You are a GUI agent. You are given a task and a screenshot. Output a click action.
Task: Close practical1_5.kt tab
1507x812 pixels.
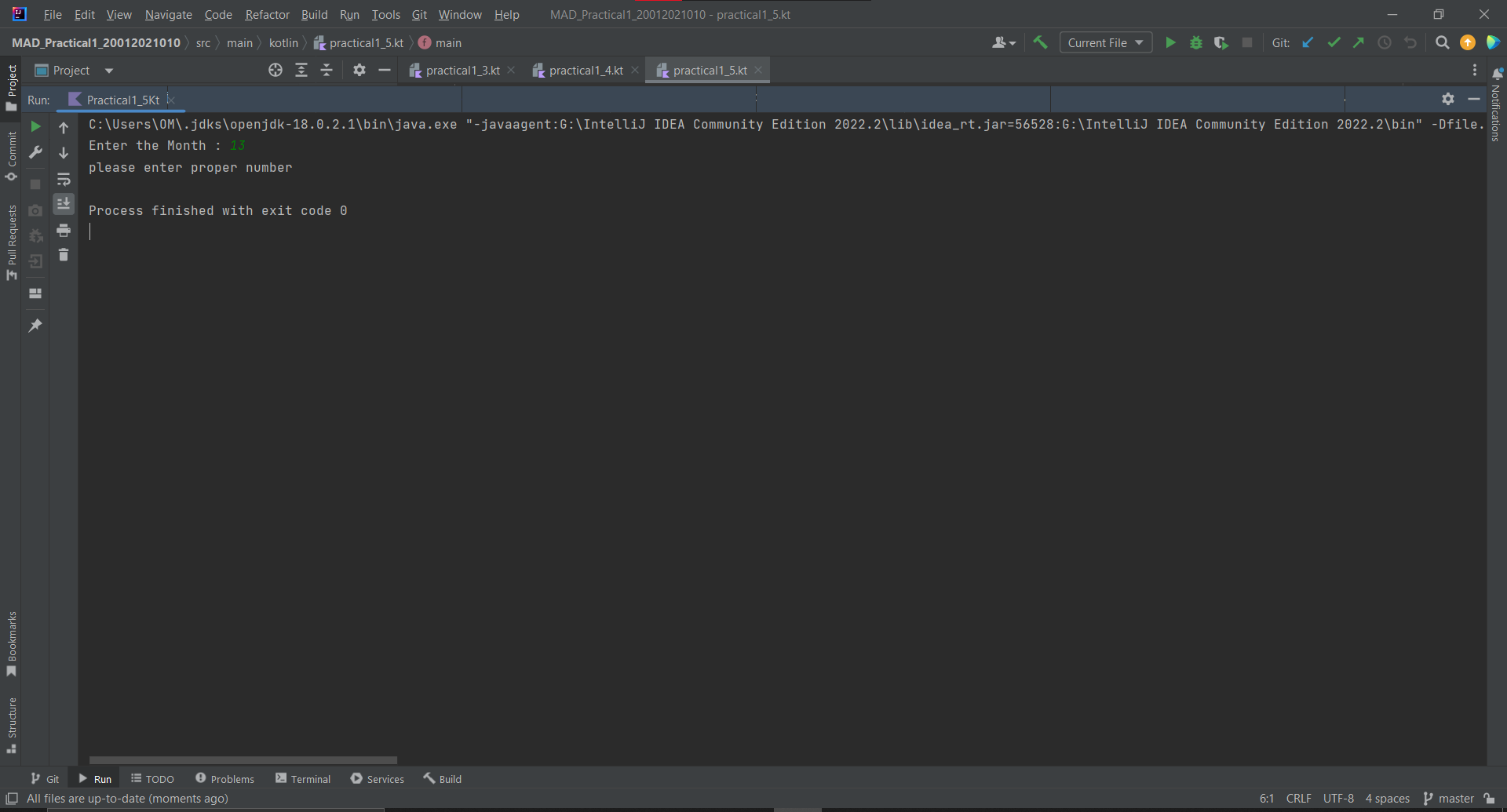tap(758, 70)
